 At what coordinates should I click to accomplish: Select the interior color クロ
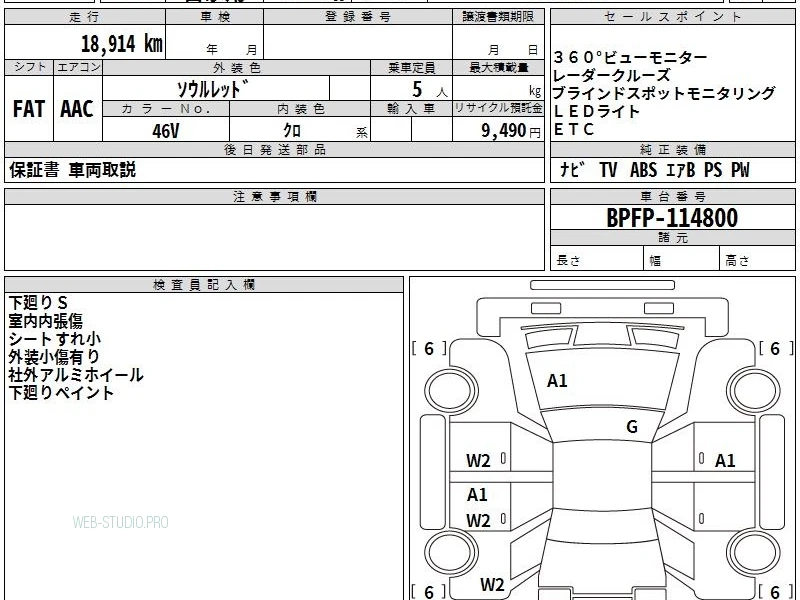292,130
